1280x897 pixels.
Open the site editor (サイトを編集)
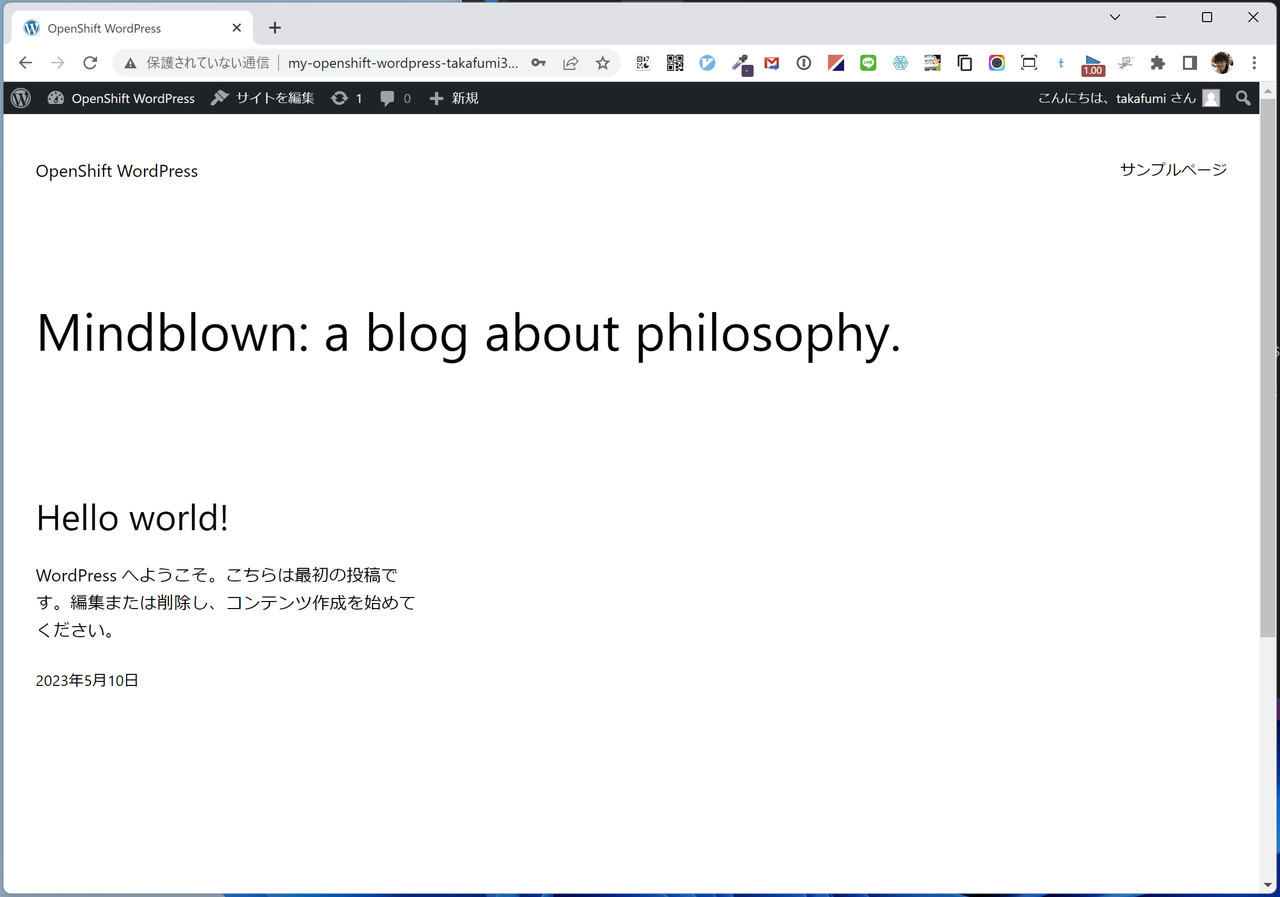[263, 98]
